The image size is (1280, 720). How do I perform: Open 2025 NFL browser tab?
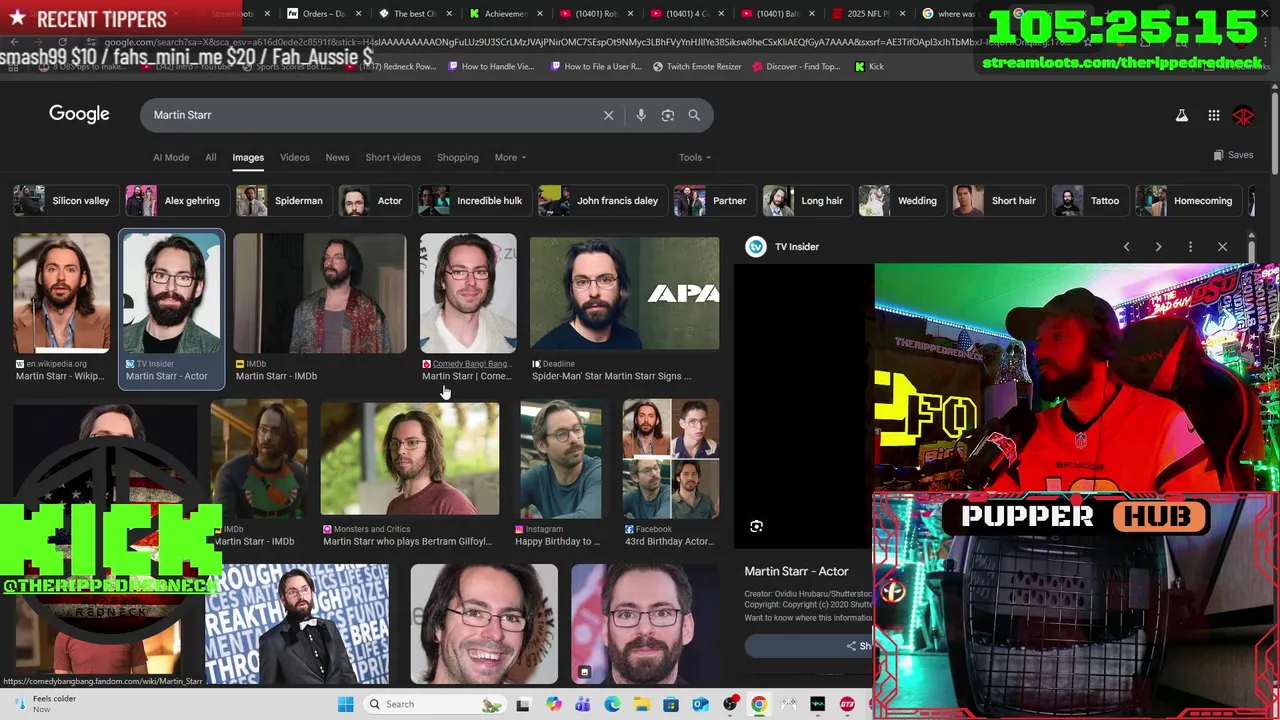coord(868,14)
